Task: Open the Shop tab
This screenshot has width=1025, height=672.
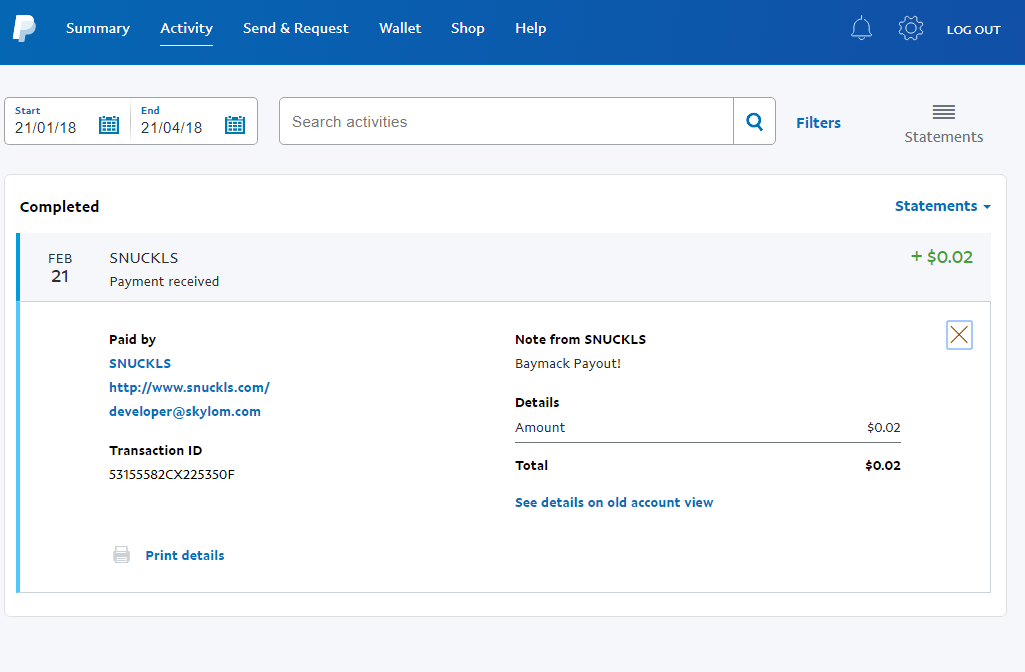Action: click(x=467, y=28)
